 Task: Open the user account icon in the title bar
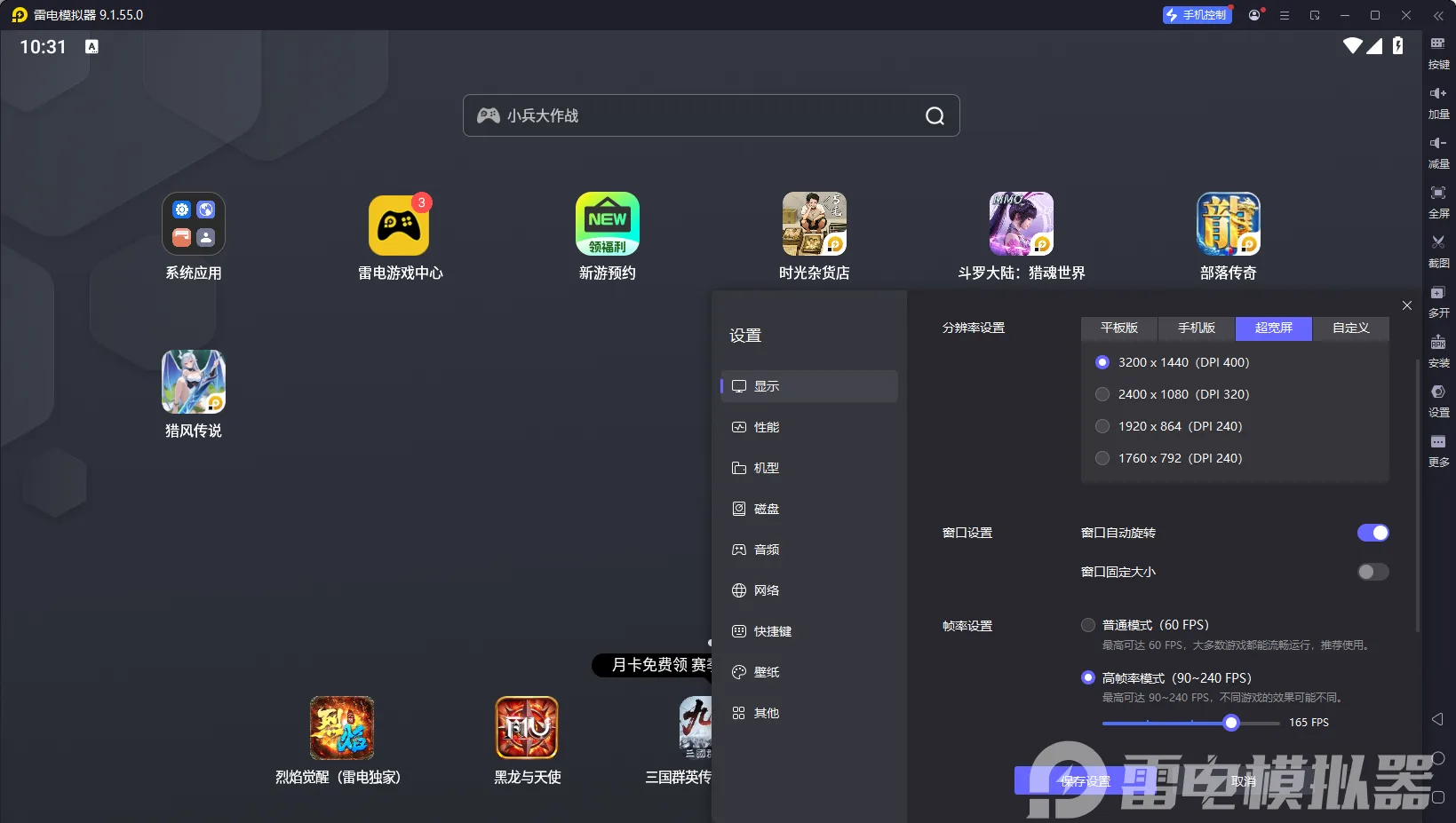(x=1254, y=15)
